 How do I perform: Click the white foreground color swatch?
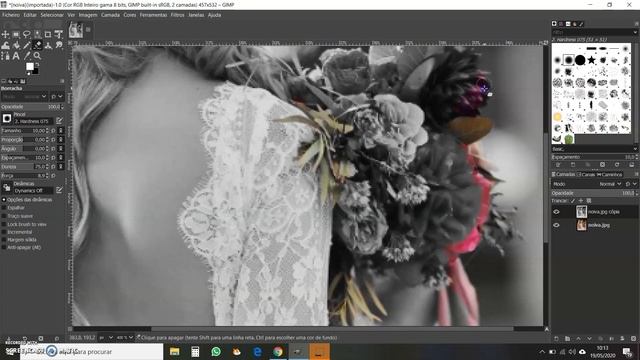(30, 66)
